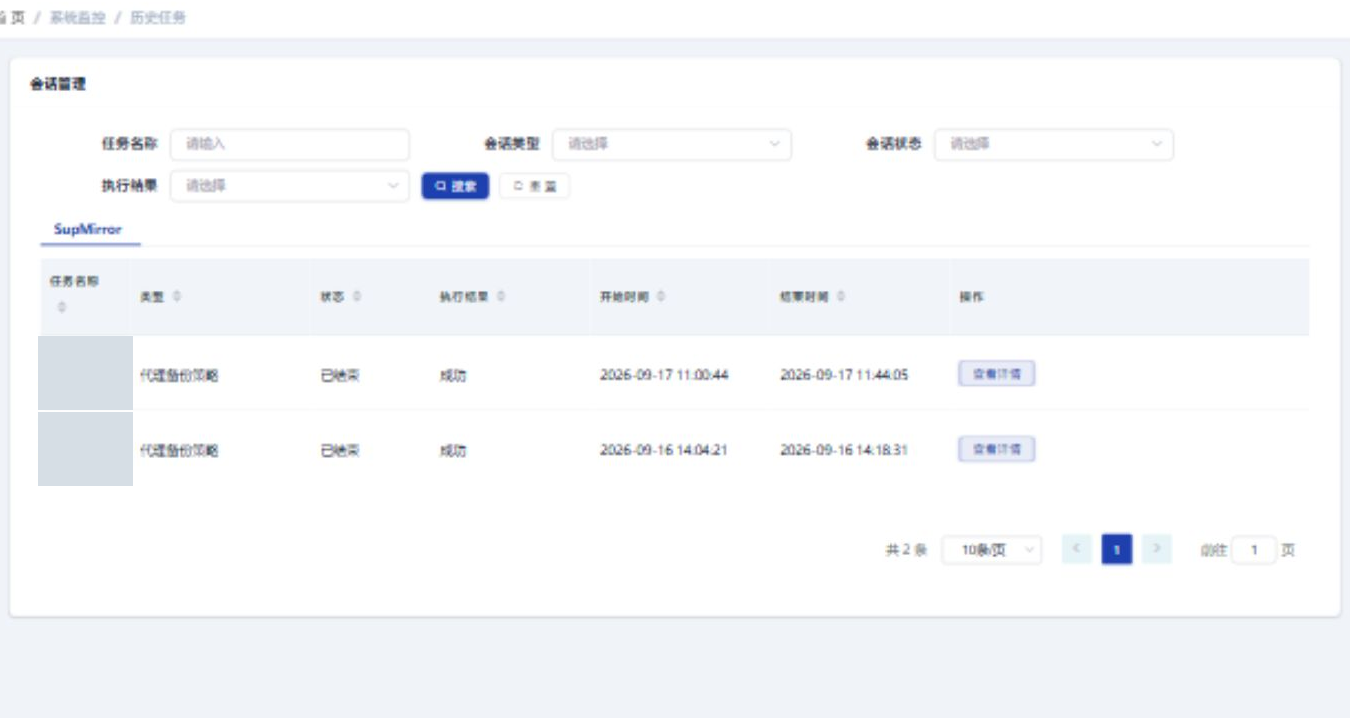Reset filters with the 重置 button
The width and height of the screenshot is (1350, 718).
pyautogui.click(x=535, y=186)
